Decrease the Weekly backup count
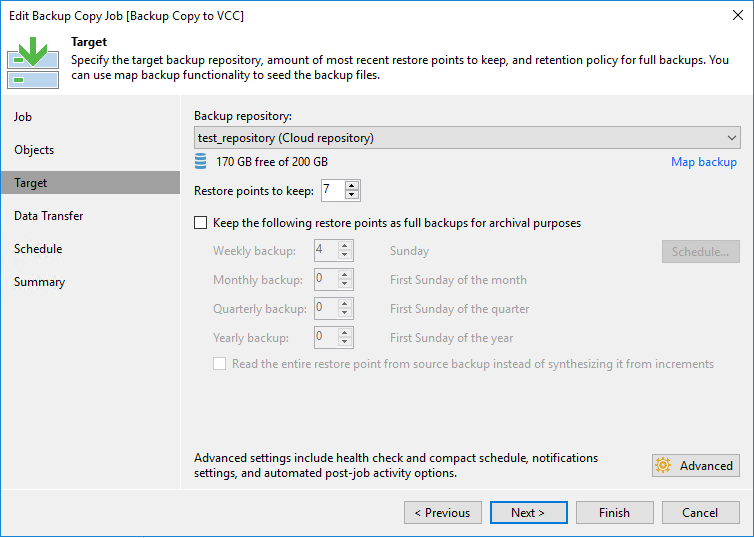Image resolution: width=754 pixels, height=538 pixels. pos(345,255)
